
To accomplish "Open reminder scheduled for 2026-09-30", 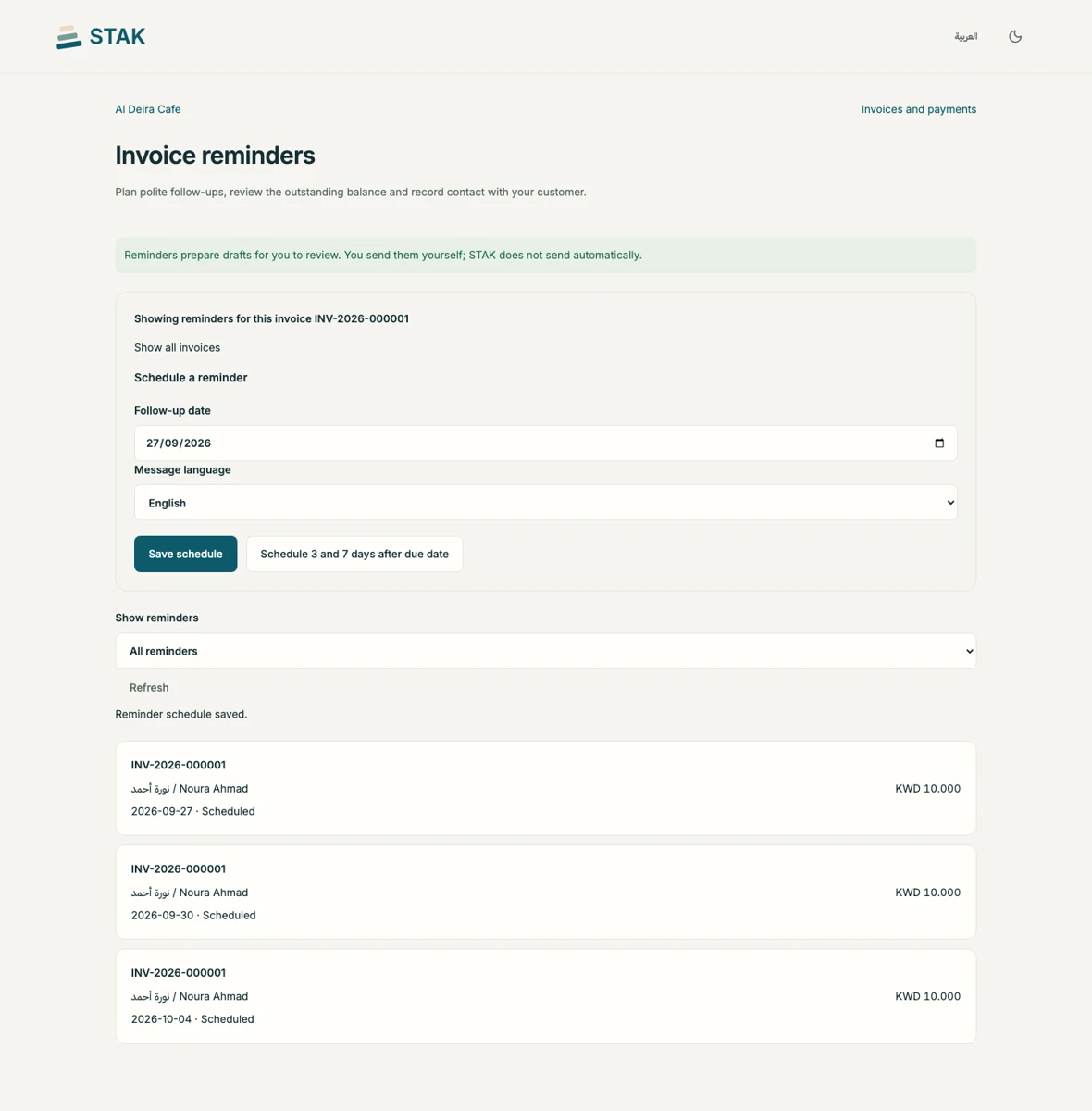I will pyautogui.click(x=546, y=892).
